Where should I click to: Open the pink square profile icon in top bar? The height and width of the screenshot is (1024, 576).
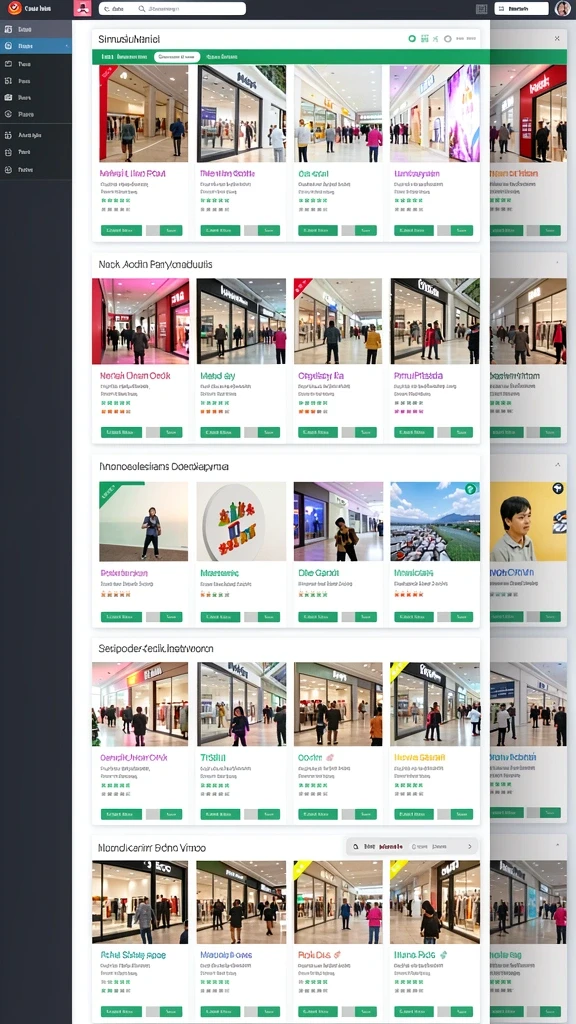pyautogui.click(x=82, y=8)
